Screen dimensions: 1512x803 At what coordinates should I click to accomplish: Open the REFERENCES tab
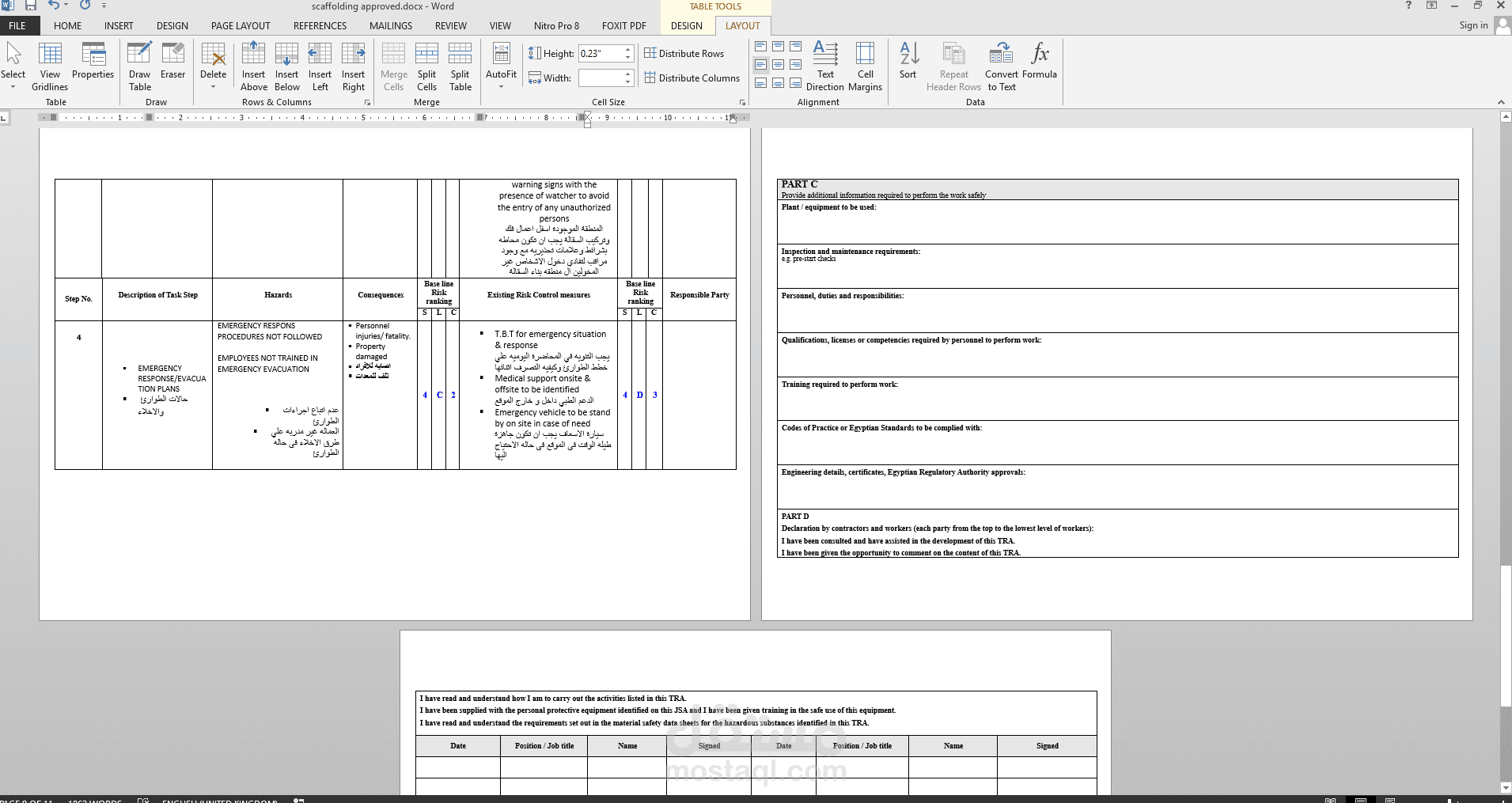click(x=320, y=25)
